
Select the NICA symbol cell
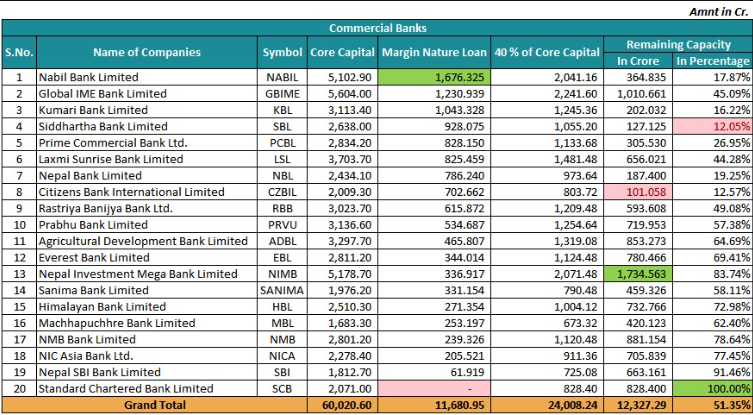(x=282, y=355)
